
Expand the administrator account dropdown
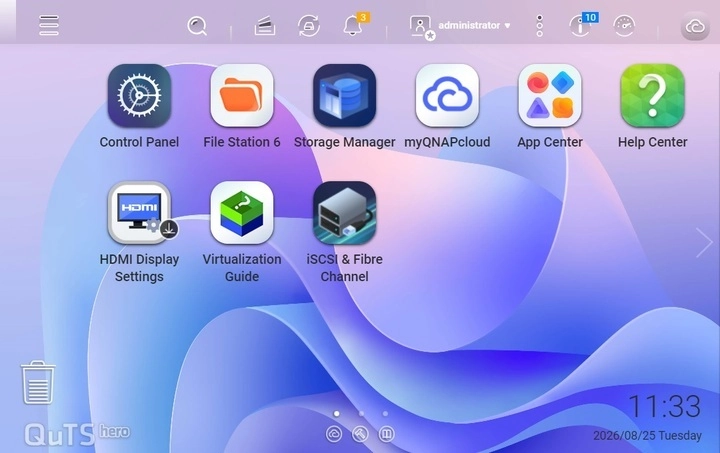tap(474, 25)
